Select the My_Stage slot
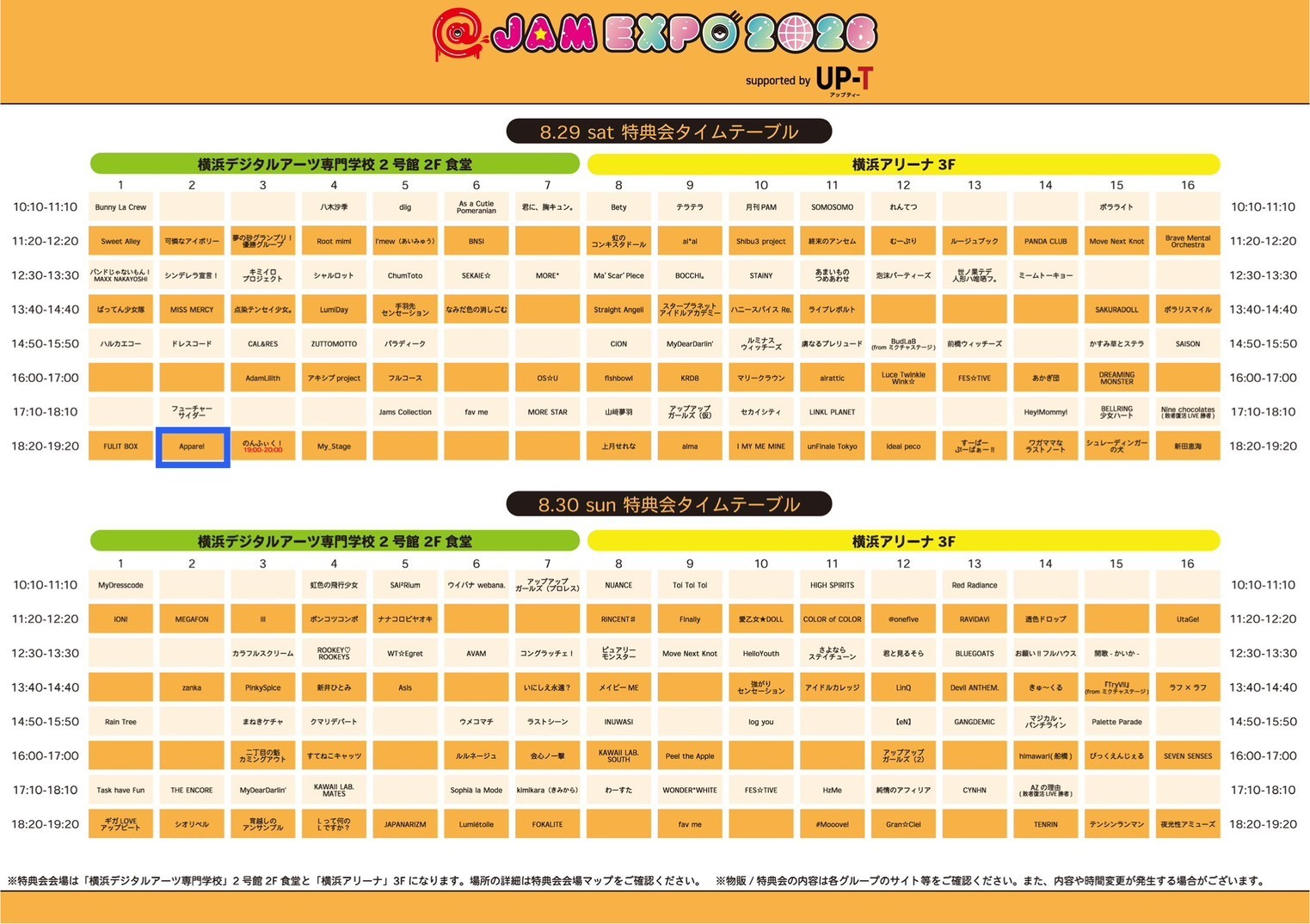This screenshot has width=1310, height=924. (x=334, y=446)
